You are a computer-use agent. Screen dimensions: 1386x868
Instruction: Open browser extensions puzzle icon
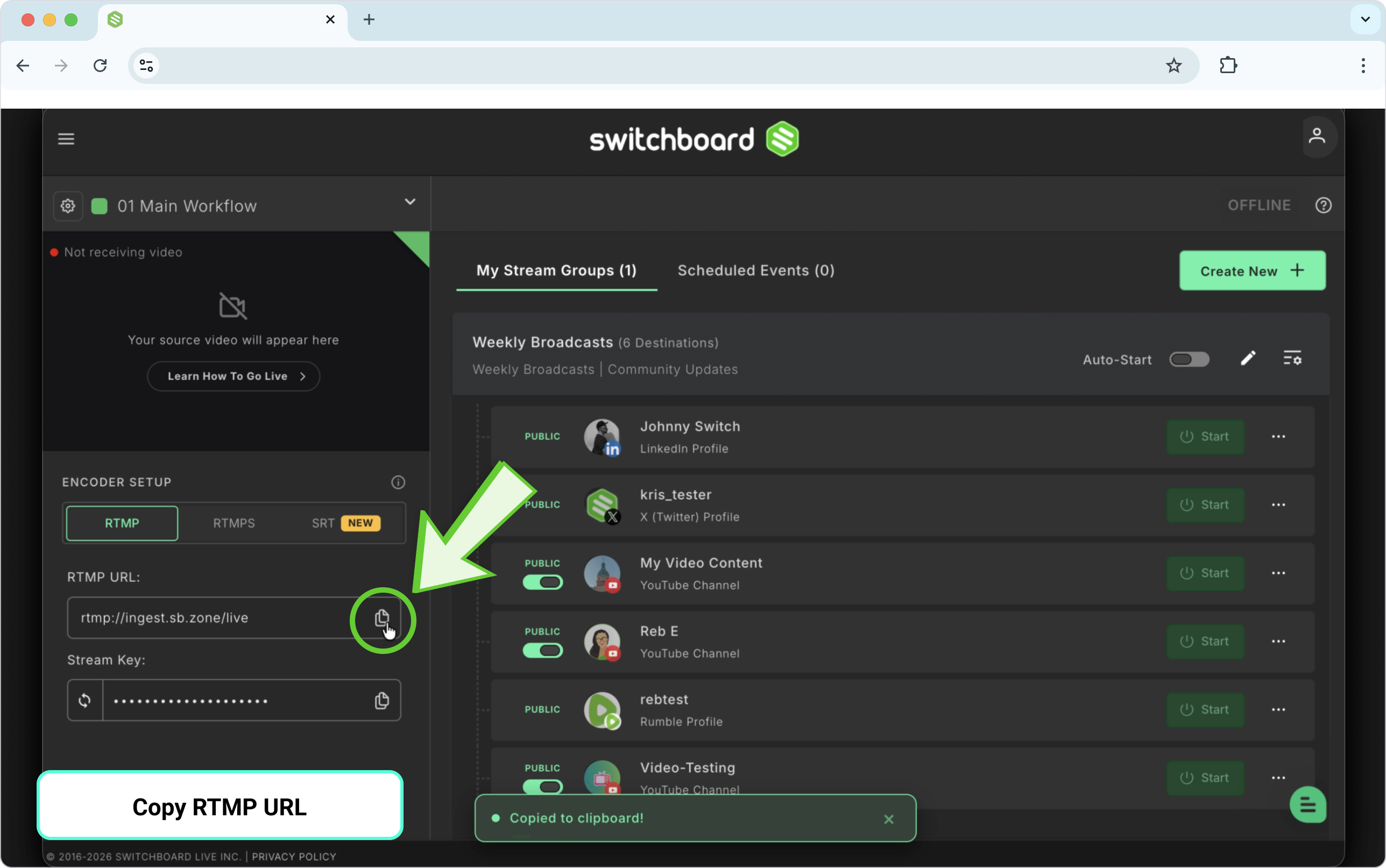(x=1228, y=66)
